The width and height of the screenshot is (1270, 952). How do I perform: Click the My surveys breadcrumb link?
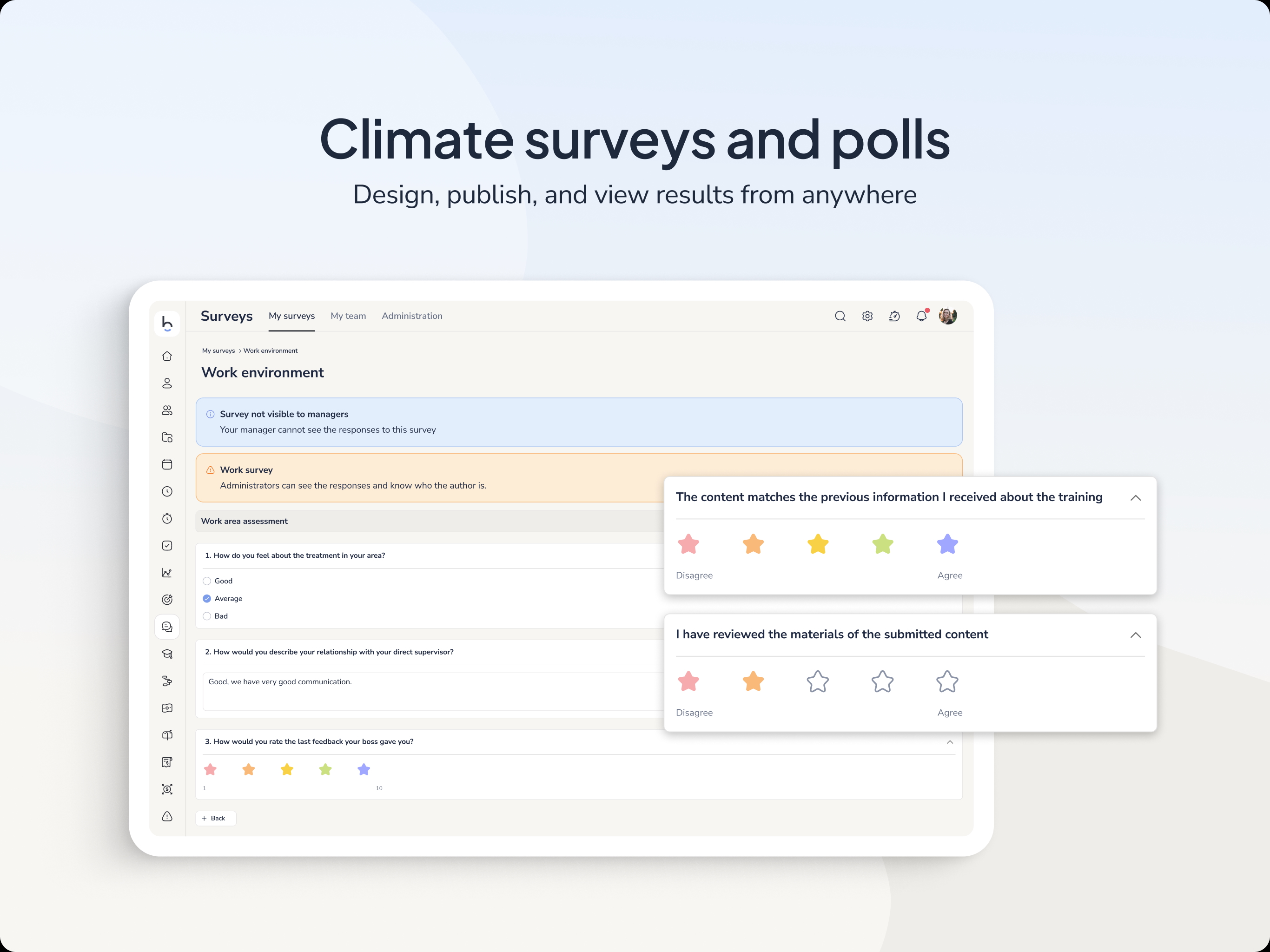(x=218, y=351)
